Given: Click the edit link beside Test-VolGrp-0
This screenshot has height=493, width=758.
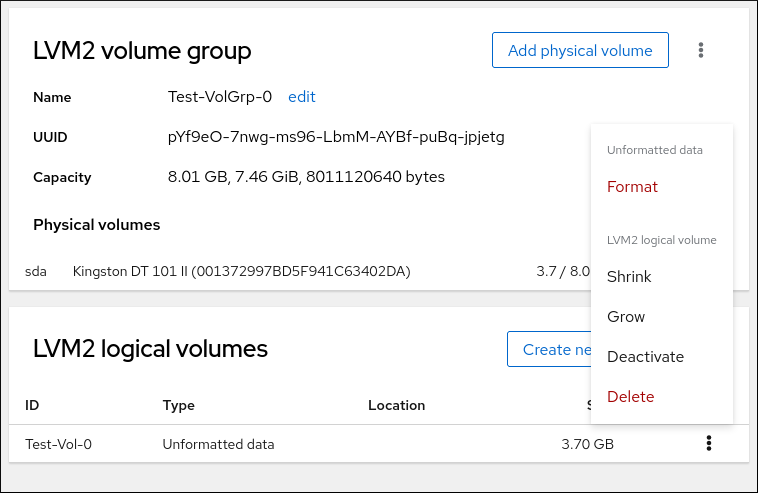Looking at the screenshot, I should 301,97.
